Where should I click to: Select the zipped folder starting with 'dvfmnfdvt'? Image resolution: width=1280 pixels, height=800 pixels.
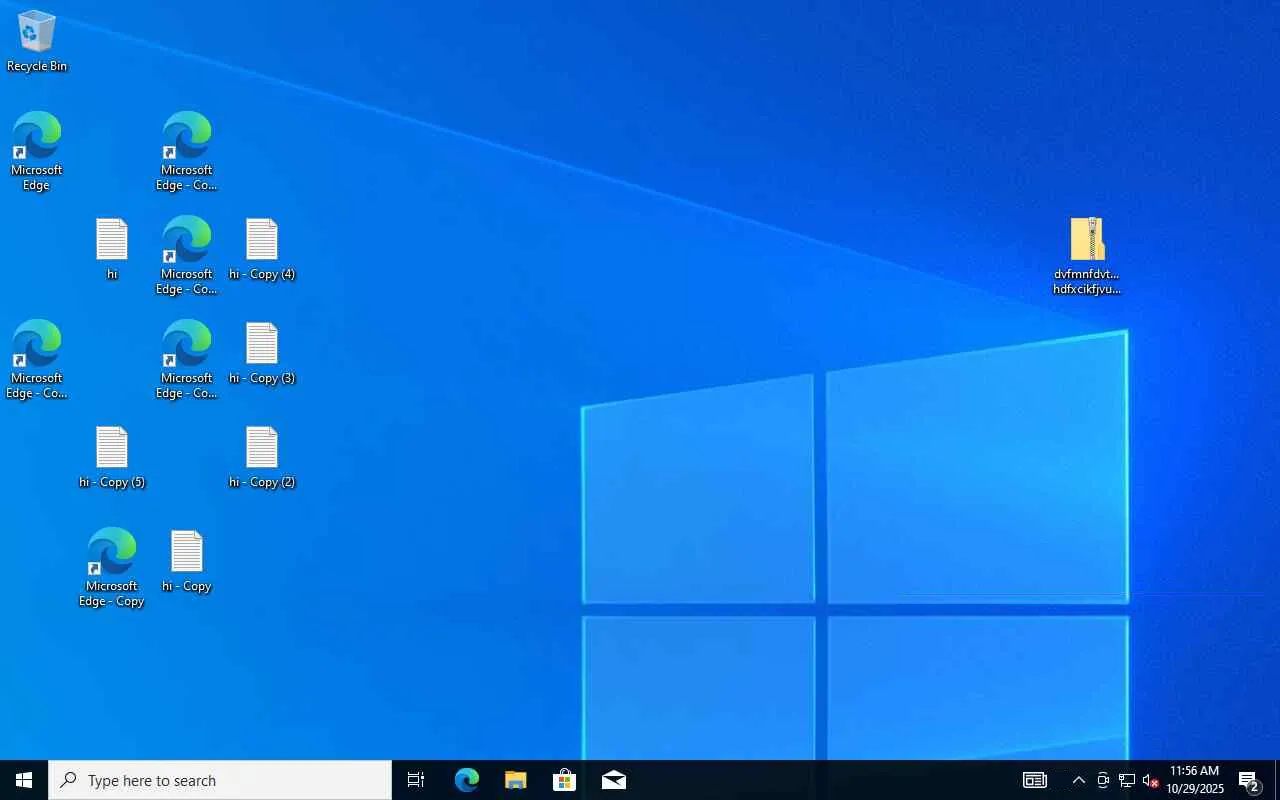[1087, 256]
